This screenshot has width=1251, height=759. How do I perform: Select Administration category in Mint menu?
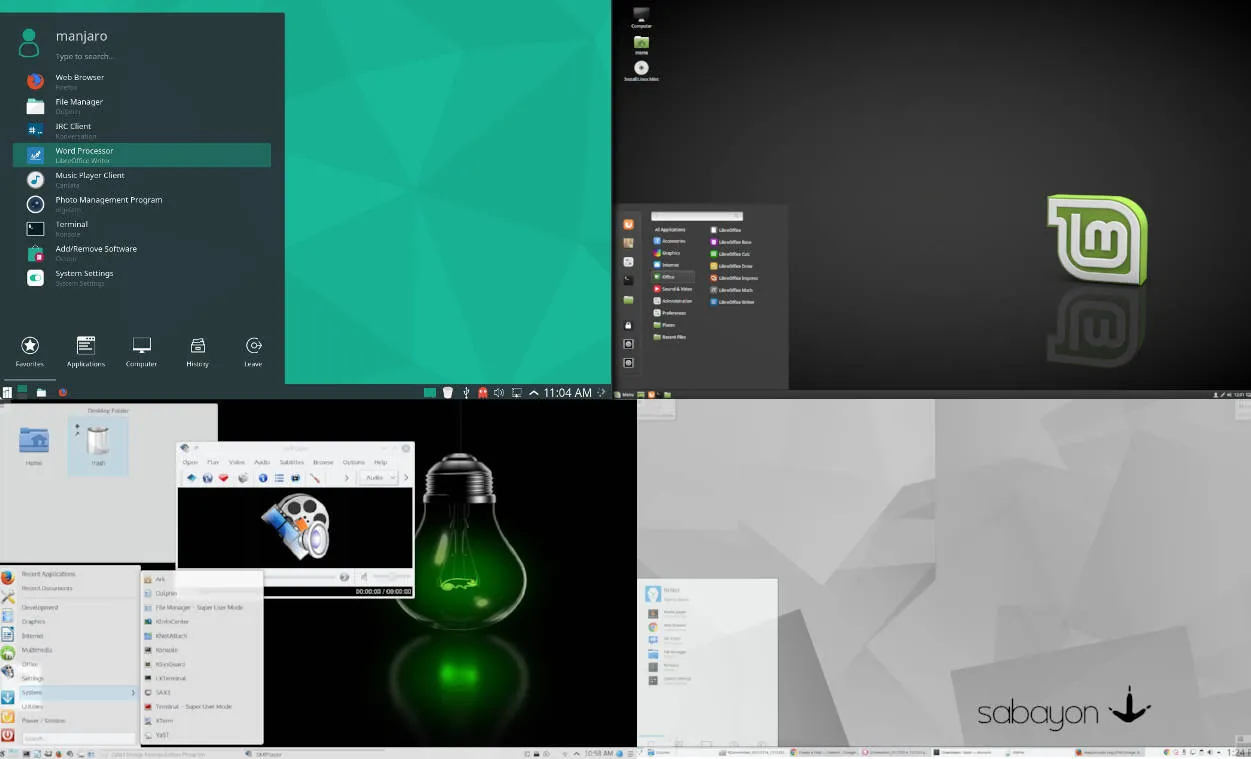click(x=673, y=301)
